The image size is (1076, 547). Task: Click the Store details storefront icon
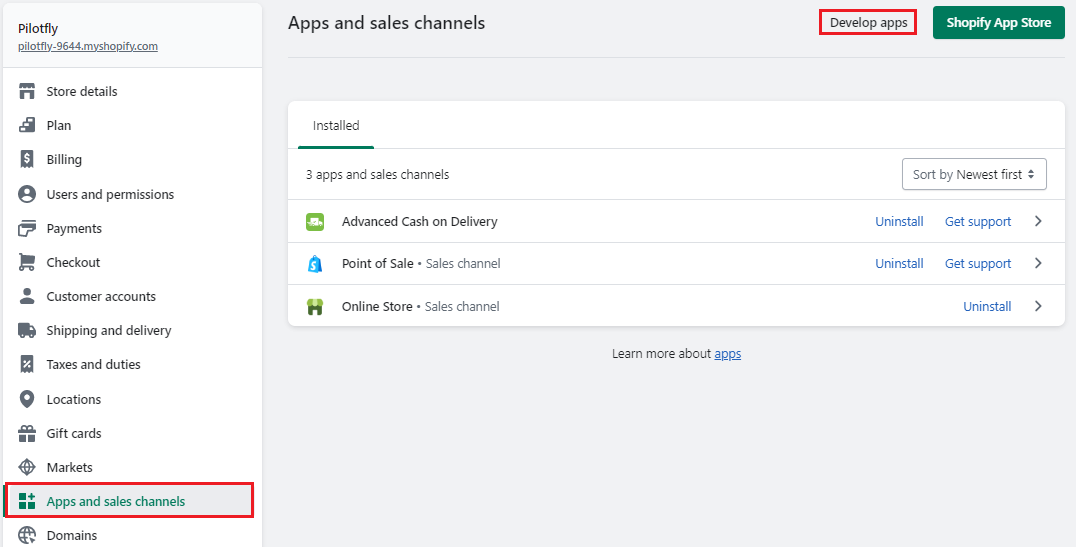coord(27,92)
